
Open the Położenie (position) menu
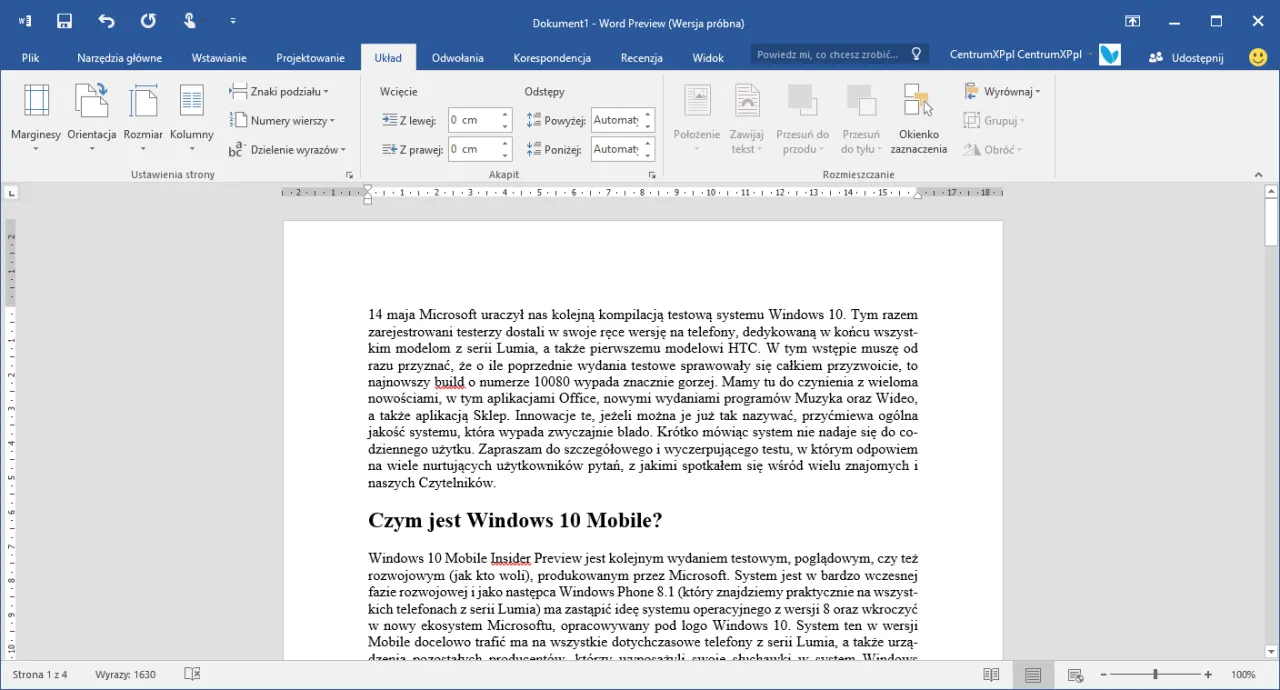[697, 119]
